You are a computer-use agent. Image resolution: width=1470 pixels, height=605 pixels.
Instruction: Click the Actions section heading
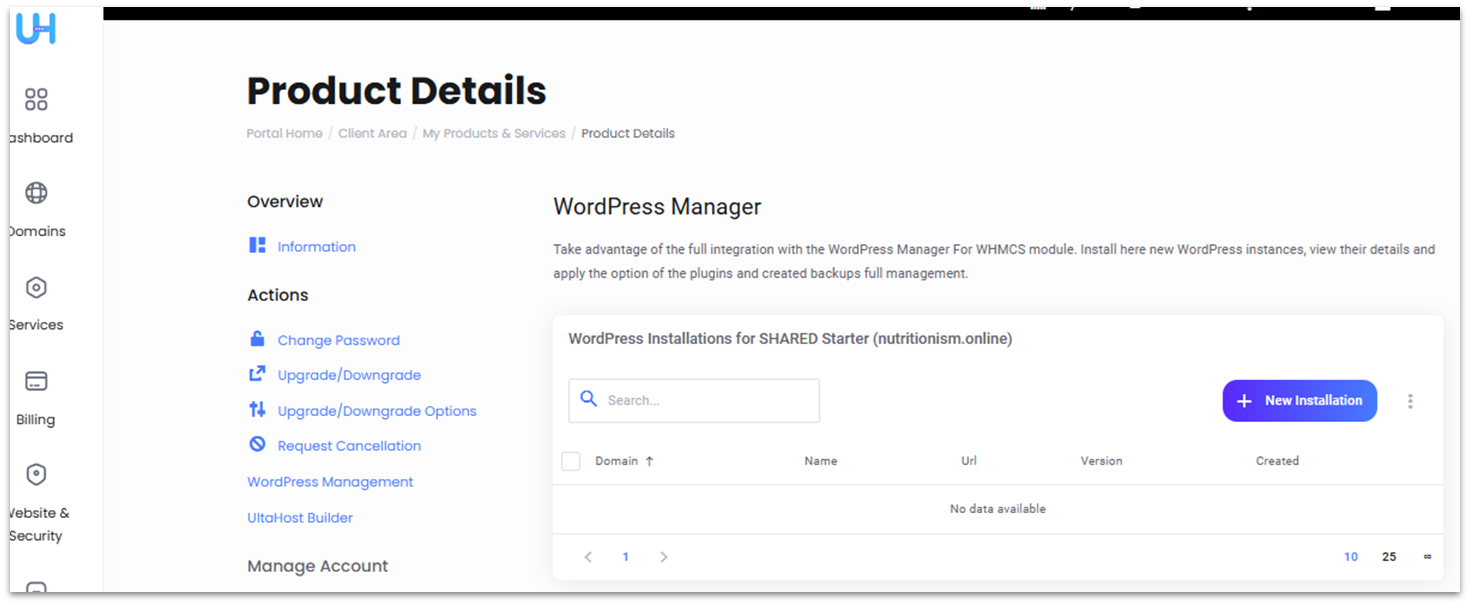click(x=277, y=295)
